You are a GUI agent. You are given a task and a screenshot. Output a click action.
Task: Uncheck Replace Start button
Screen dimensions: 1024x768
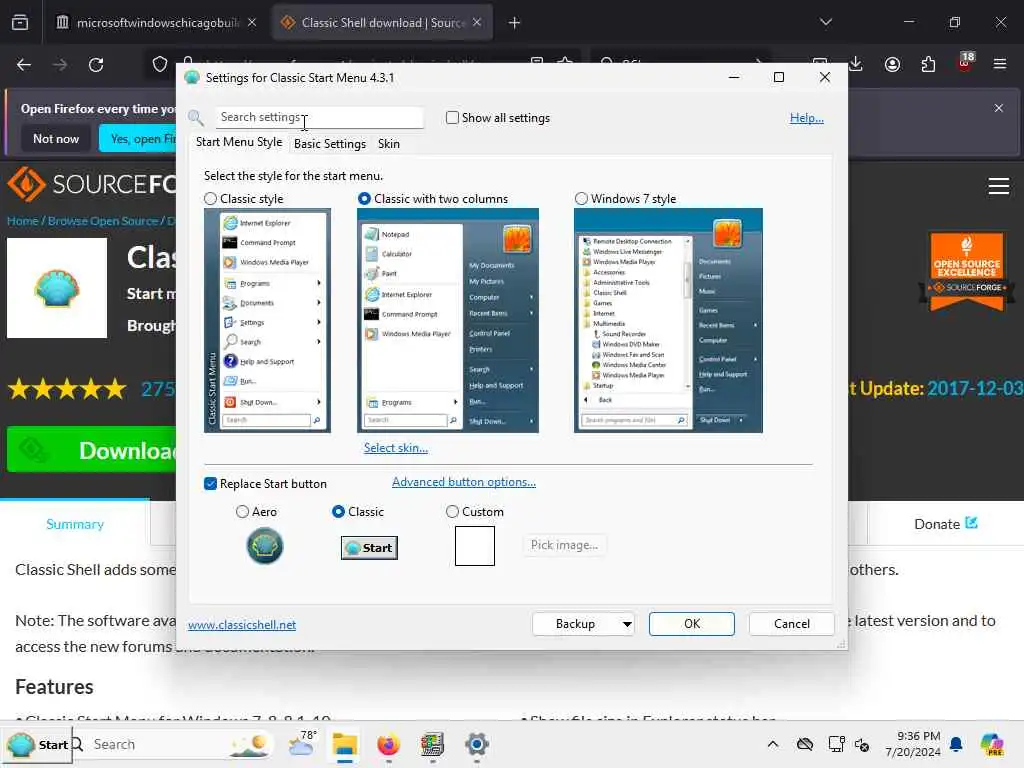pyautogui.click(x=210, y=483)
